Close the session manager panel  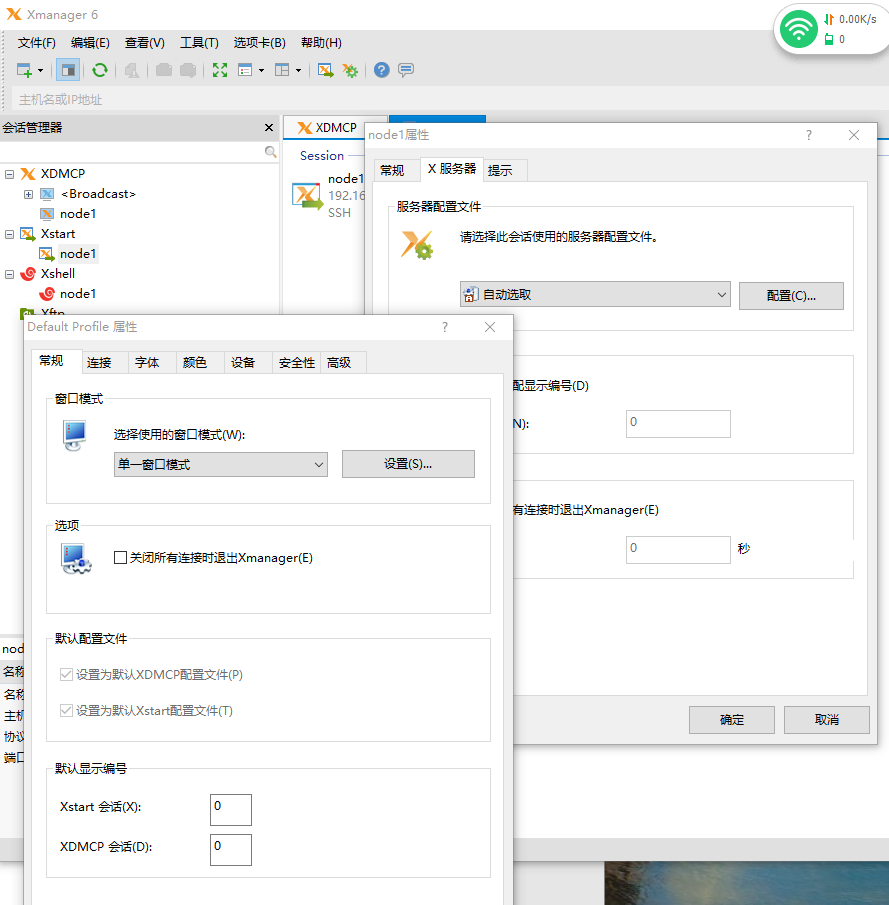[x=269, y=128]
